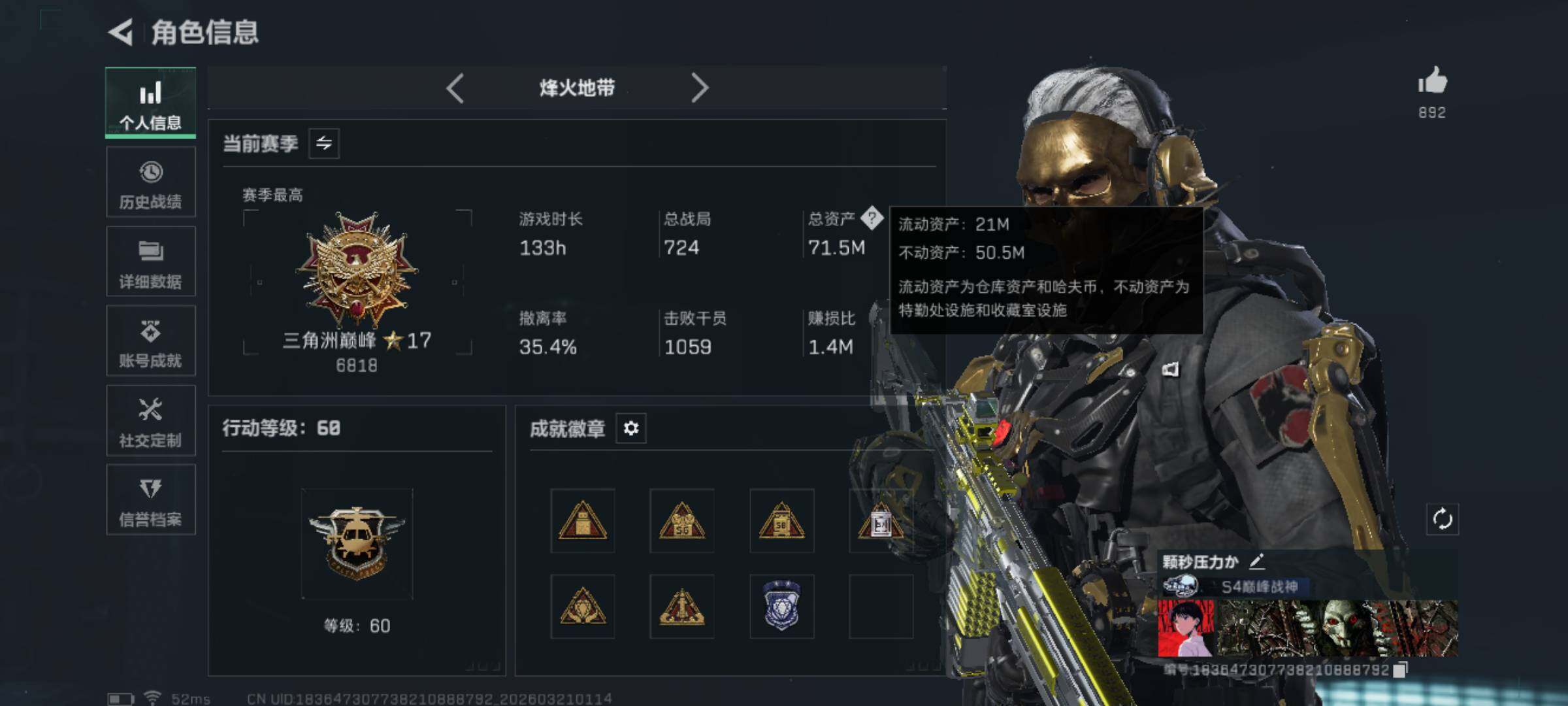Switch to next game mode
This screenshot has width=1568, height=706.
pos(699,88)
